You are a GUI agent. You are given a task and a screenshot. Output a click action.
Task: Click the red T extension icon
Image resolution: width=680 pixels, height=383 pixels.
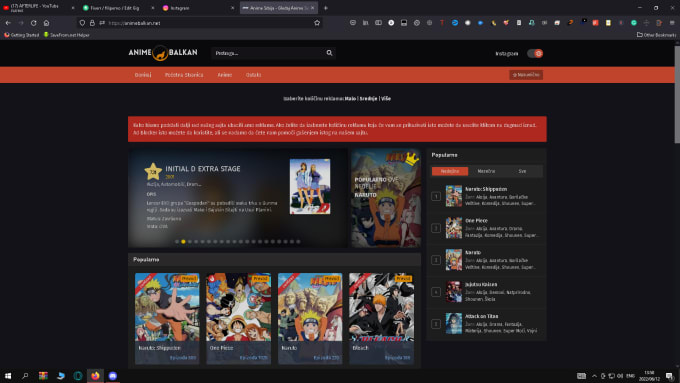(x=442, y=23)
